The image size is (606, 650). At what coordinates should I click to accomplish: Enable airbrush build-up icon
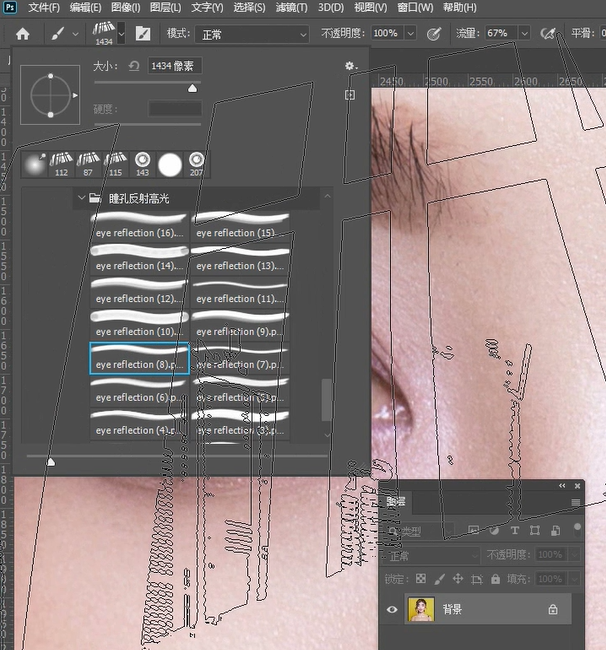(x=547, y=33)
